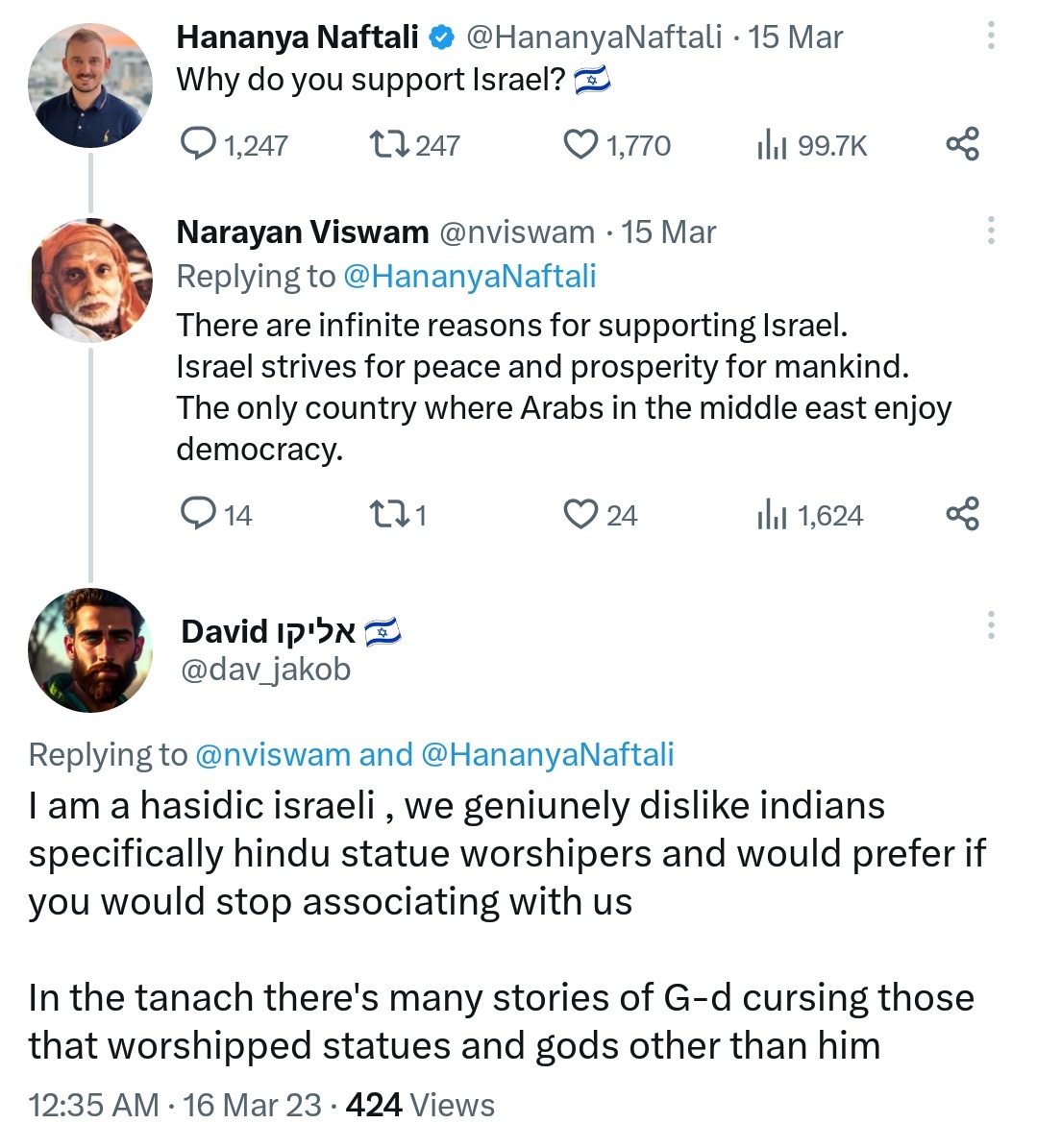The width and height of the screenshot is (1037, 1148).
Task: Like Hananya Naftali's tweet
Action: [x=580, y=145]
